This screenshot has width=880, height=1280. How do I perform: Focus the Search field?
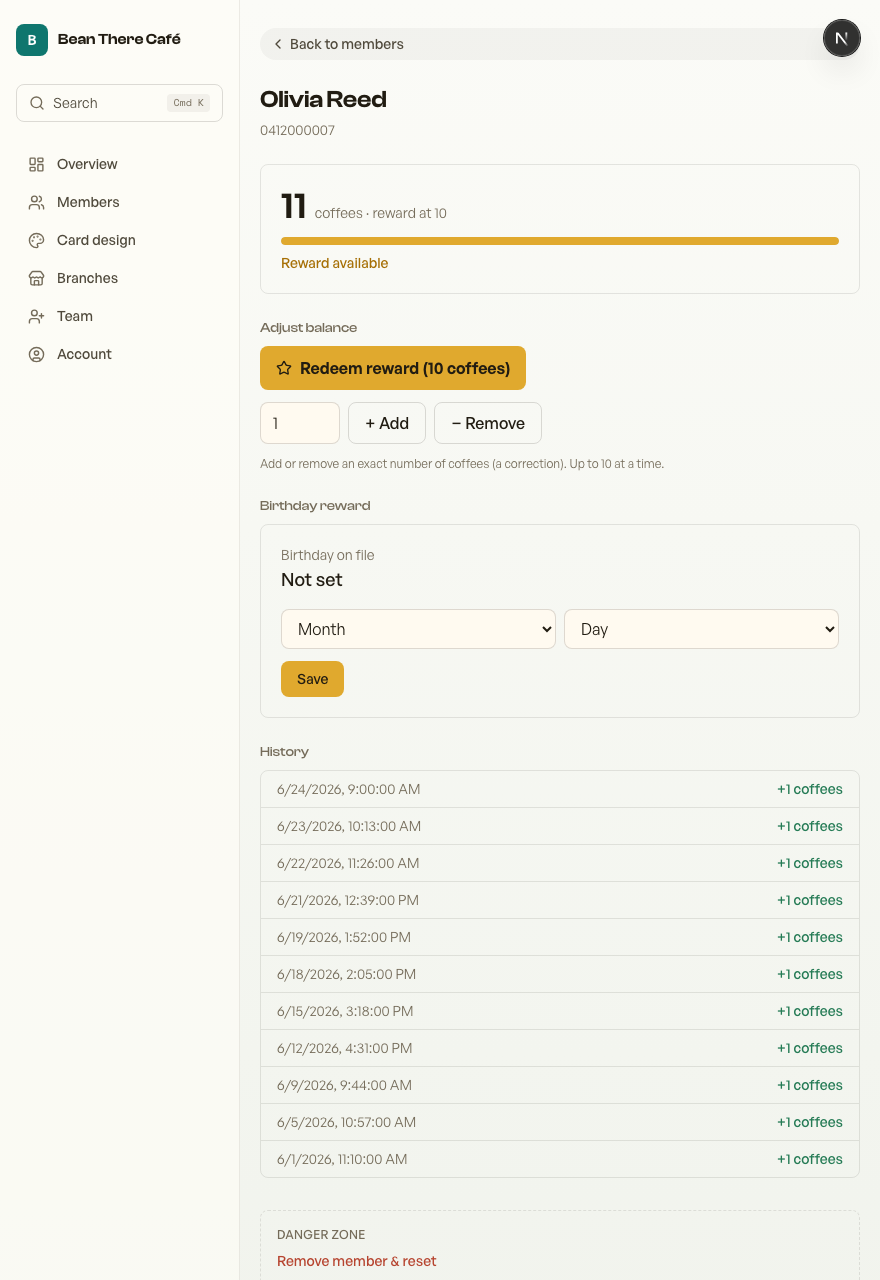point(119,103)
